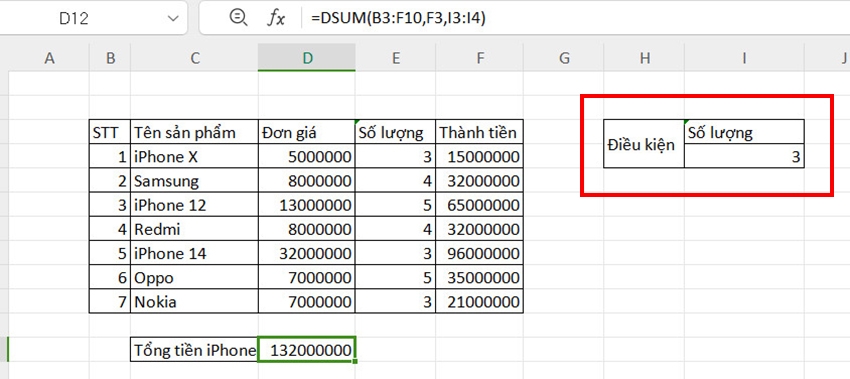Viewport: 850px width, 379px height.
Task: Click 'Số lượng' criteria header in column I
Action: pos(744,132)
